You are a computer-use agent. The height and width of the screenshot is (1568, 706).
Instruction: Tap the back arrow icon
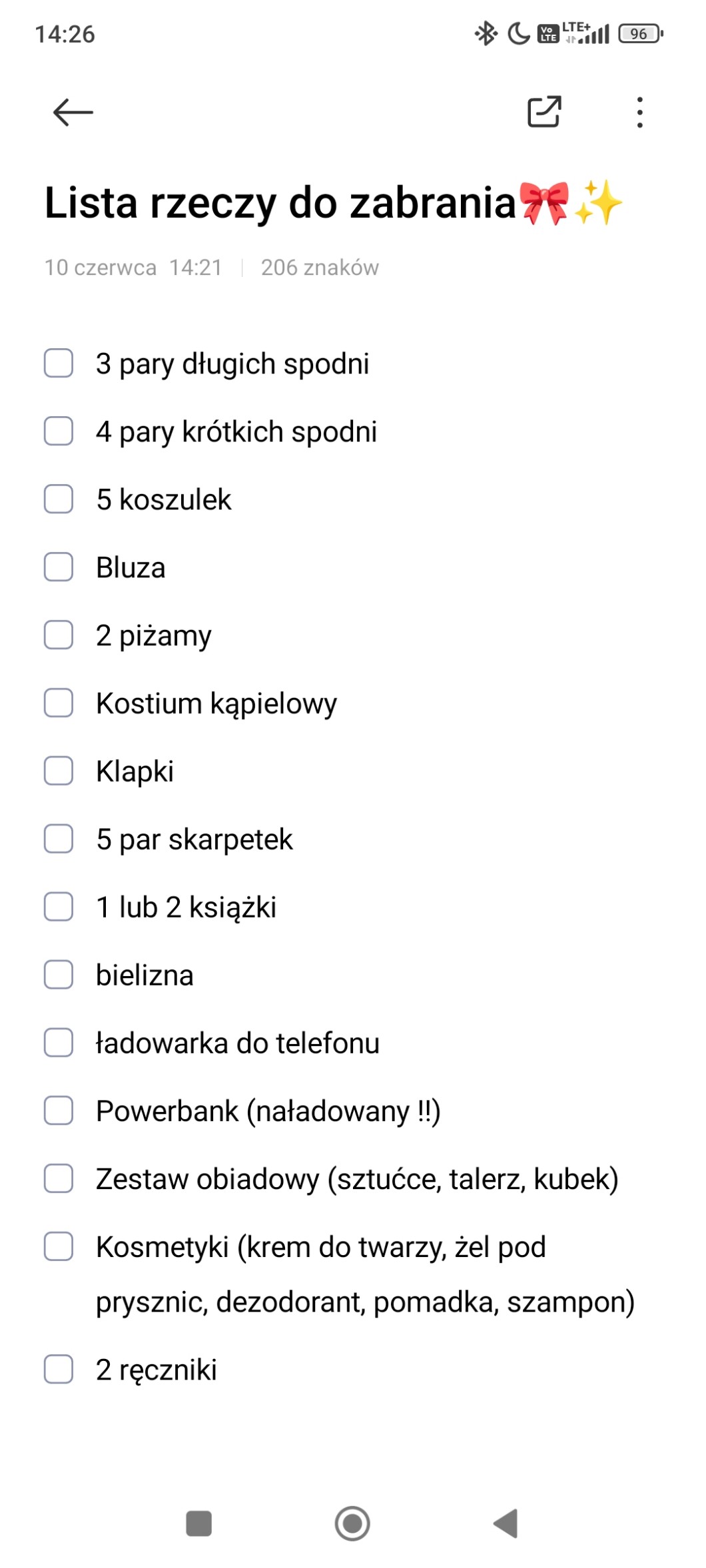[x=73, y=112]
